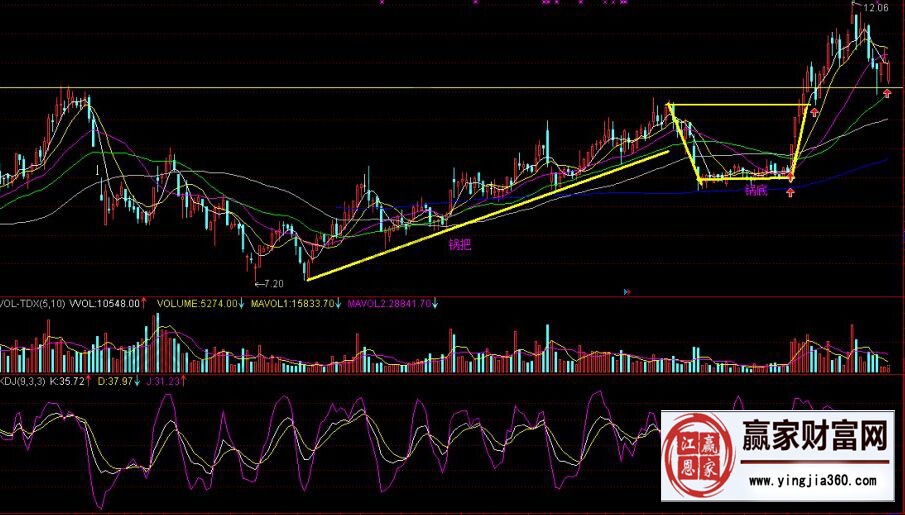This screenshot has height=515, width=905.
Task: Click the red arrow at the breakout candle
Action: point(814,112)
